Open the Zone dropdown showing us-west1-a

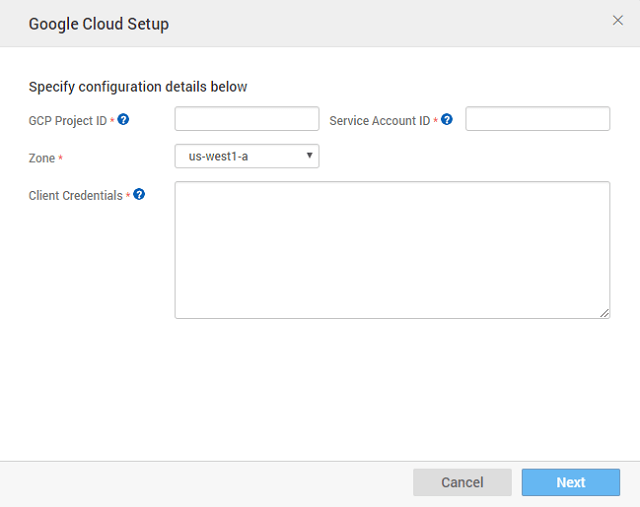pyautogui.click(x=247, y=155)
